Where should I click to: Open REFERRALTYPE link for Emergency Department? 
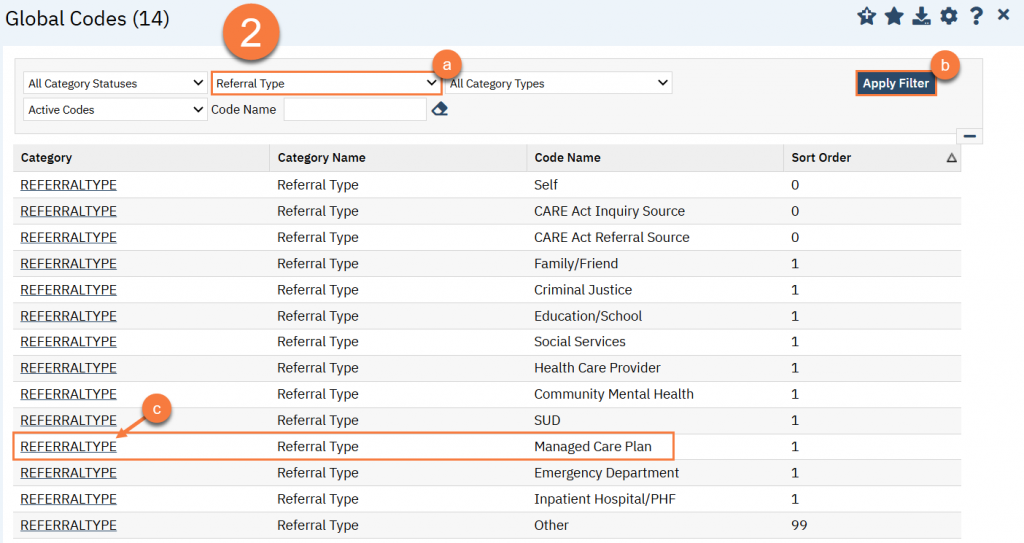(x=68, y=472)
